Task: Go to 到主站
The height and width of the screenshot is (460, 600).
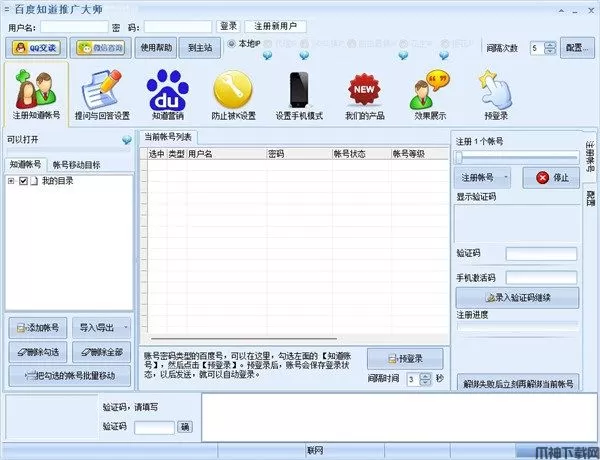Action: [200, 48]
